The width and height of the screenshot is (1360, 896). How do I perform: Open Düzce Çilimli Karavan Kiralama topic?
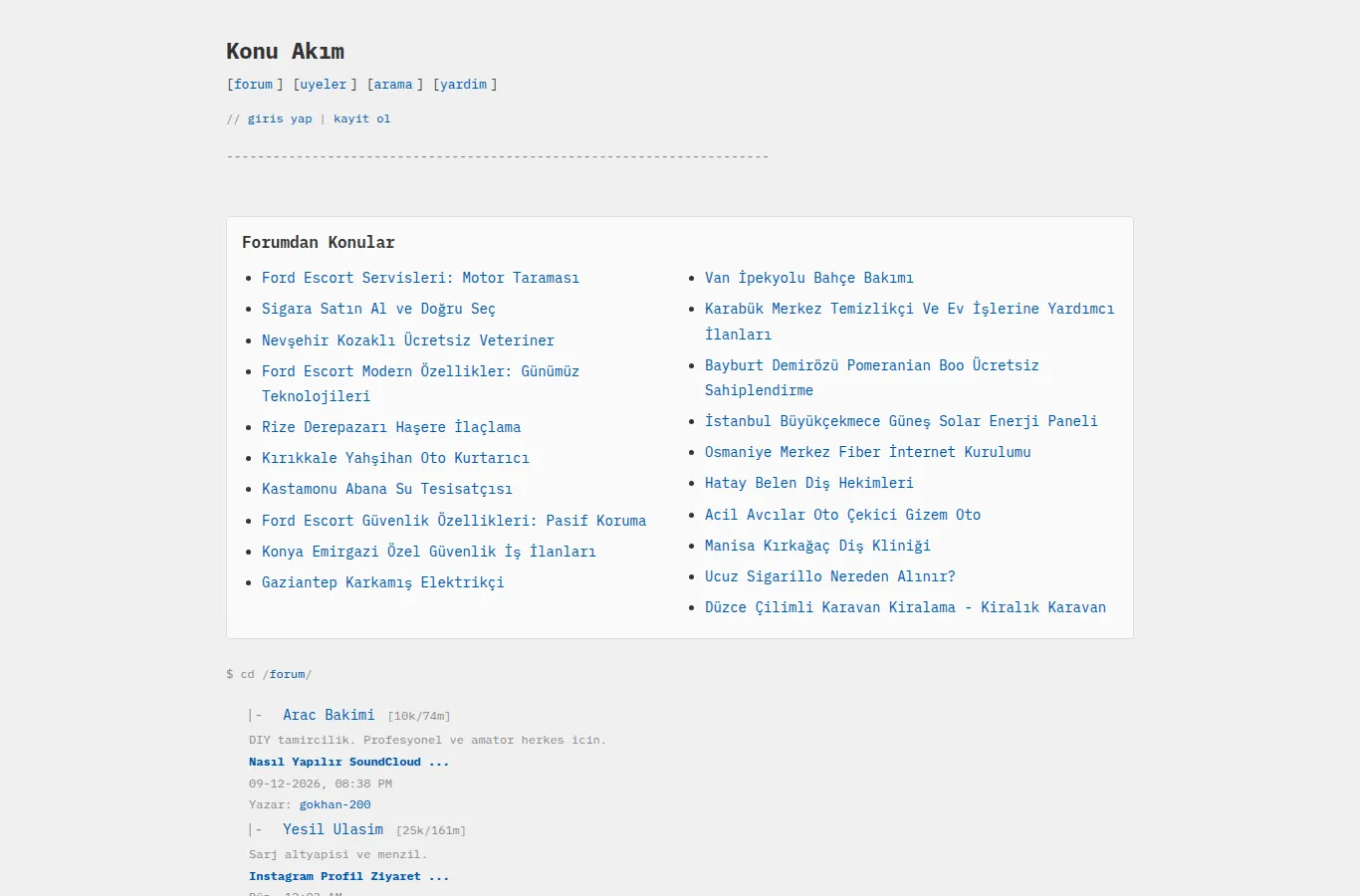tap(905, 607)
